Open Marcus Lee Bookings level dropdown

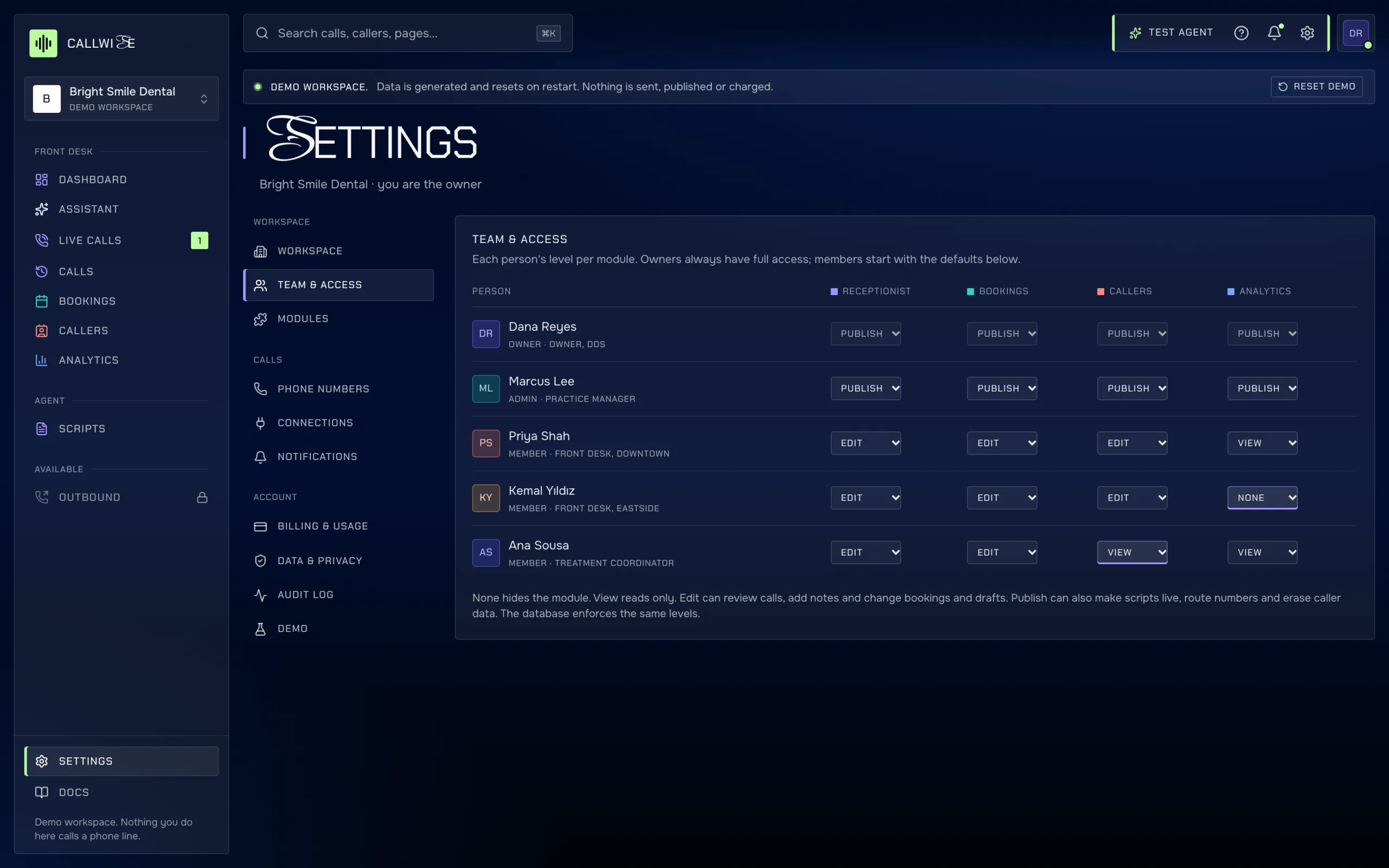pyautogui.click(x=1002, y=388)
